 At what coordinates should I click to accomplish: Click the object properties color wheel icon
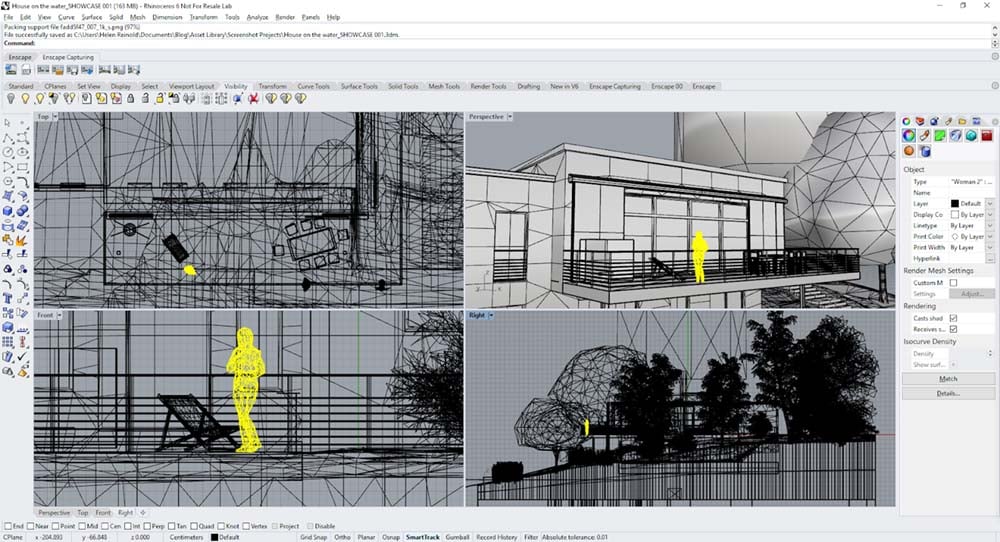click(x=909, y=136)
